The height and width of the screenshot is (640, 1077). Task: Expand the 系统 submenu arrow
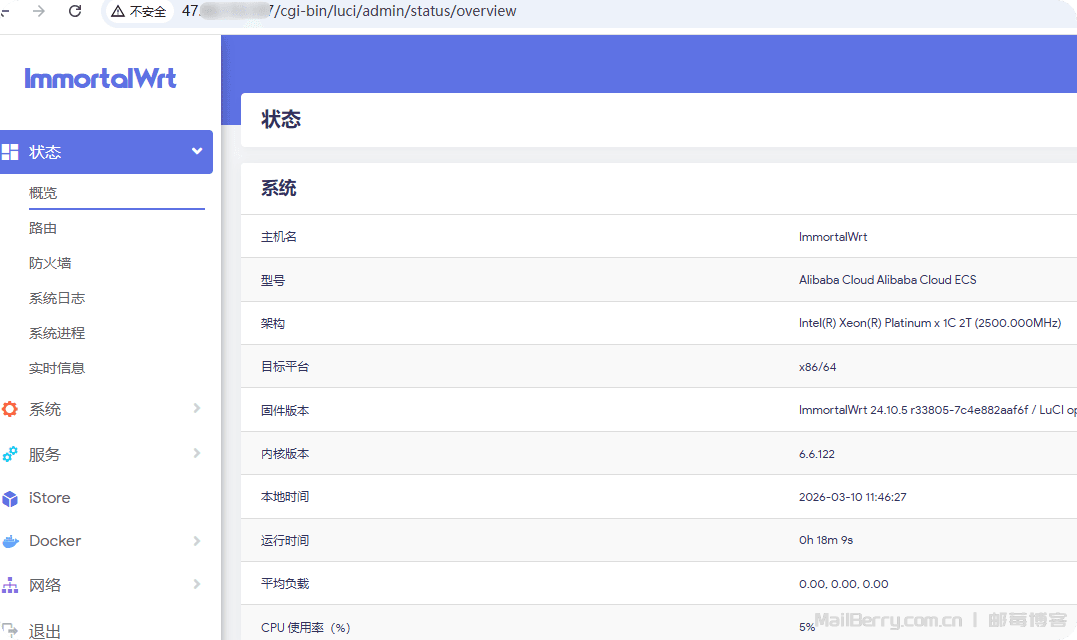197,408
